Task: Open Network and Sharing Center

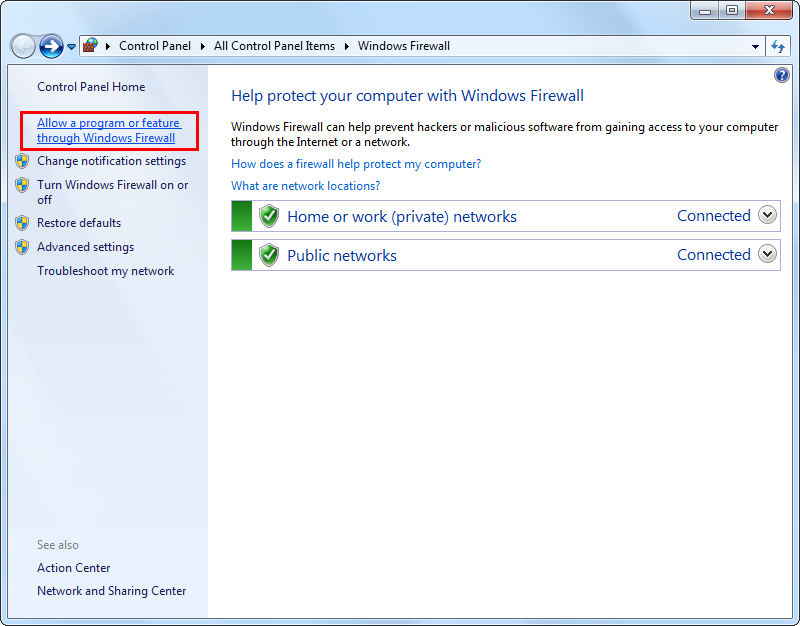Action: click(x=112, y=591)
